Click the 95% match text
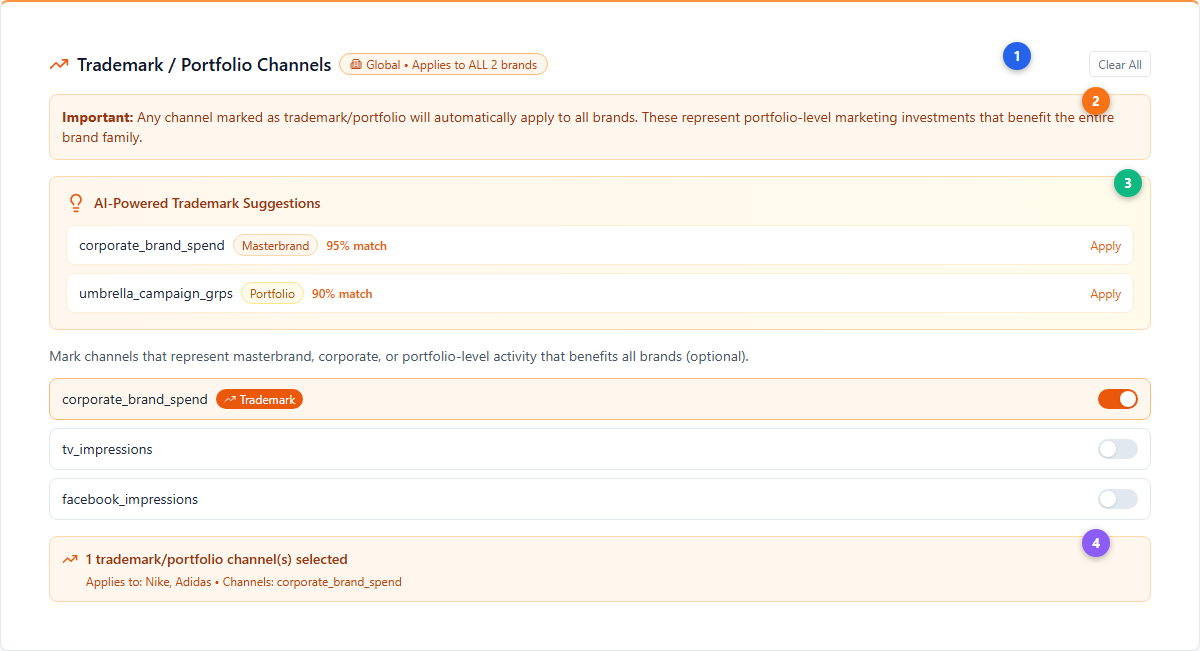The width and height of the screenshot is (1200, 651). [356, 246]
